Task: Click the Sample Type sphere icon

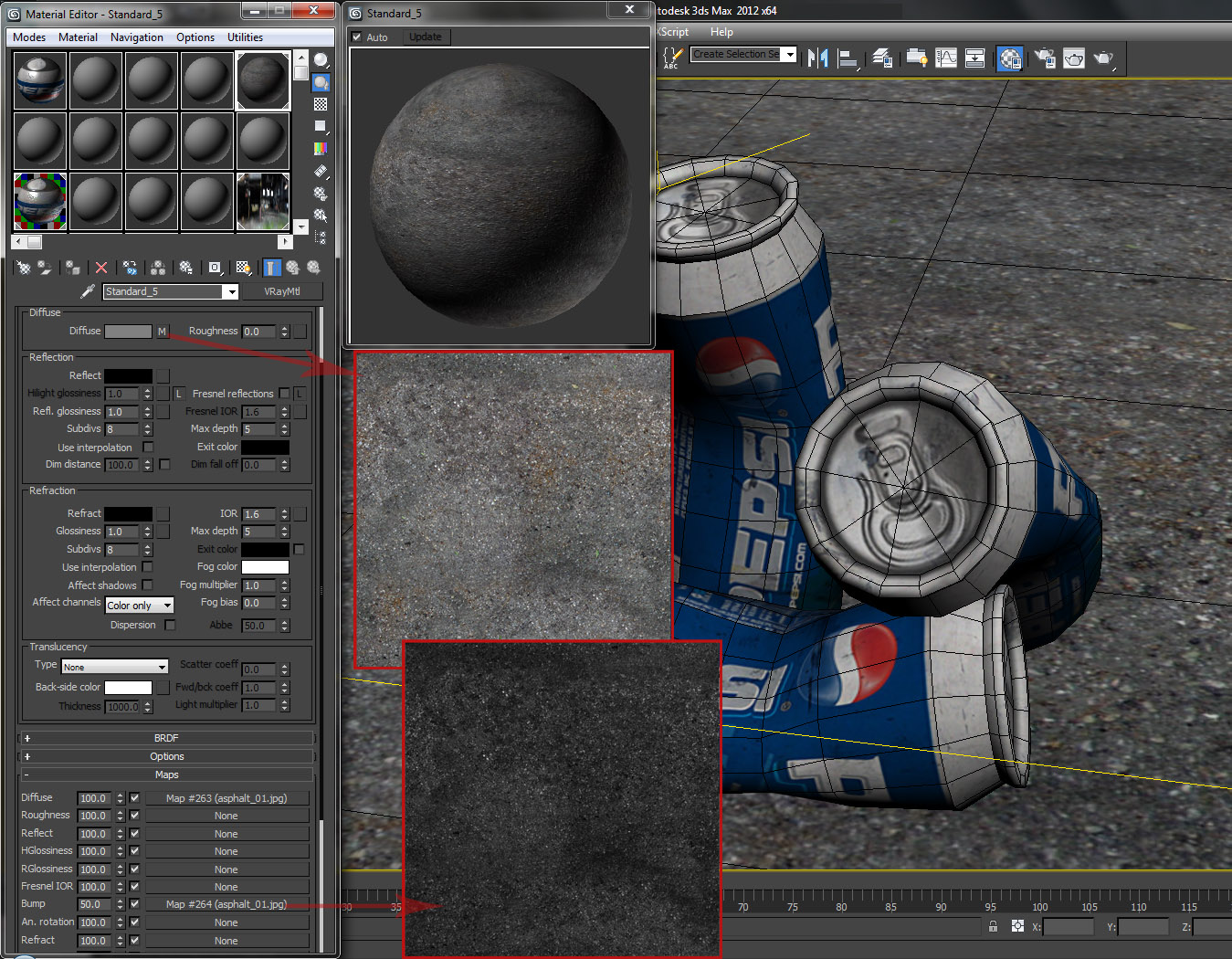Action: point(321,60)
